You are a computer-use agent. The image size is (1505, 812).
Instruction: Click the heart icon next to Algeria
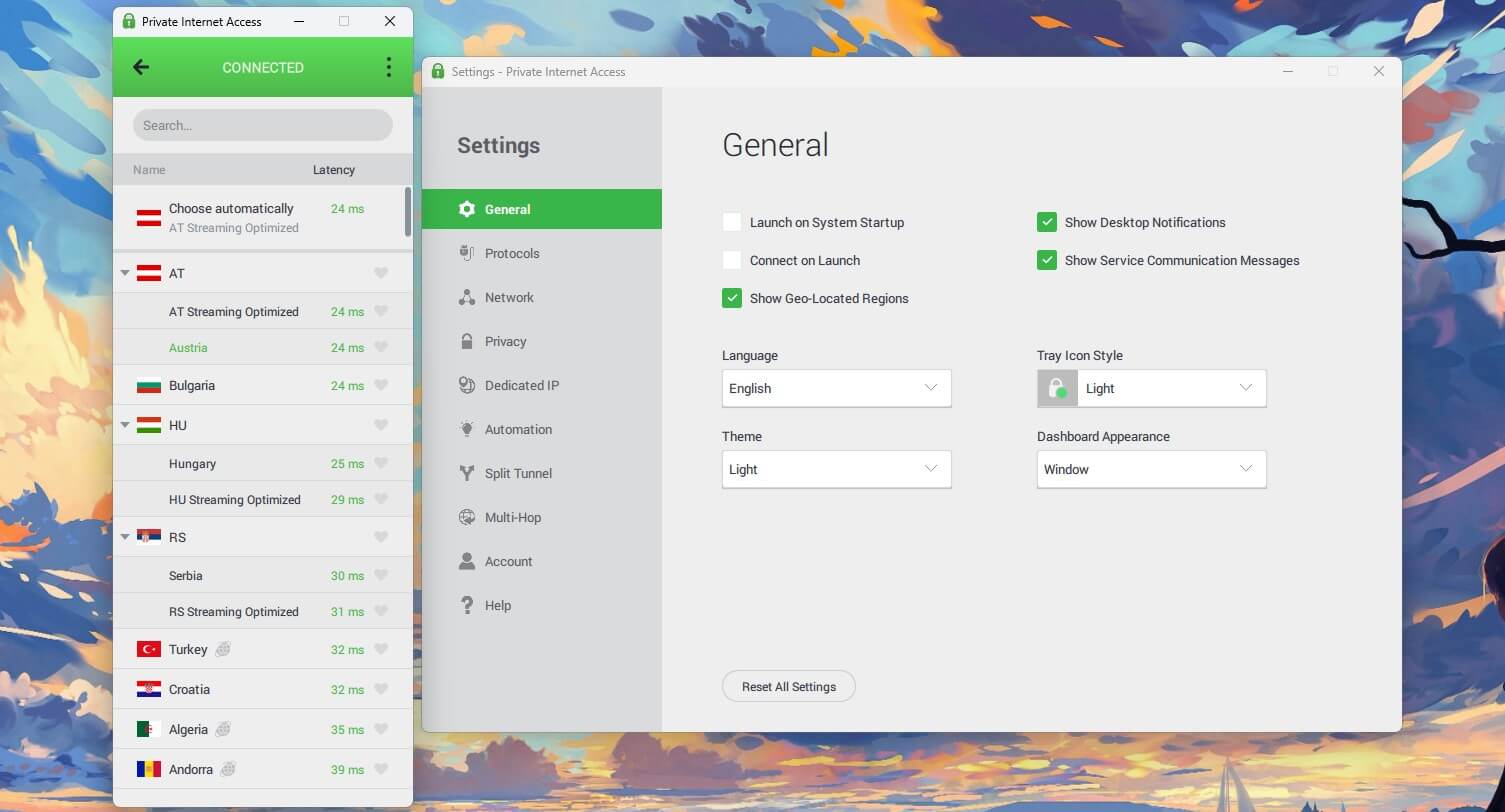[381, 729]
